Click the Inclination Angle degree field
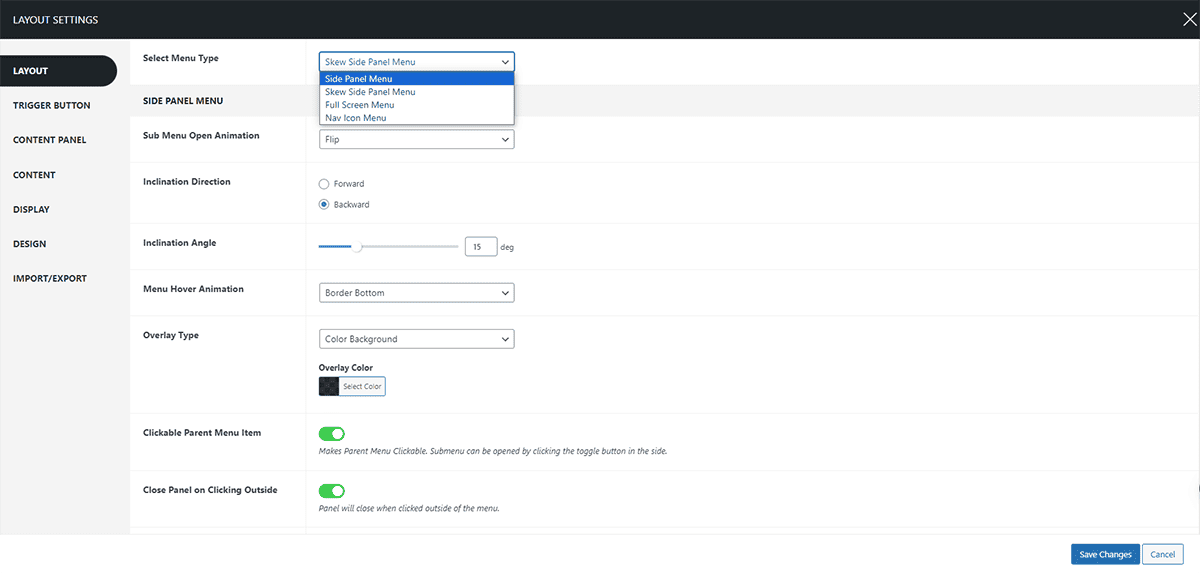This screenshot has width=1200, height=573. tap(481, 246)
